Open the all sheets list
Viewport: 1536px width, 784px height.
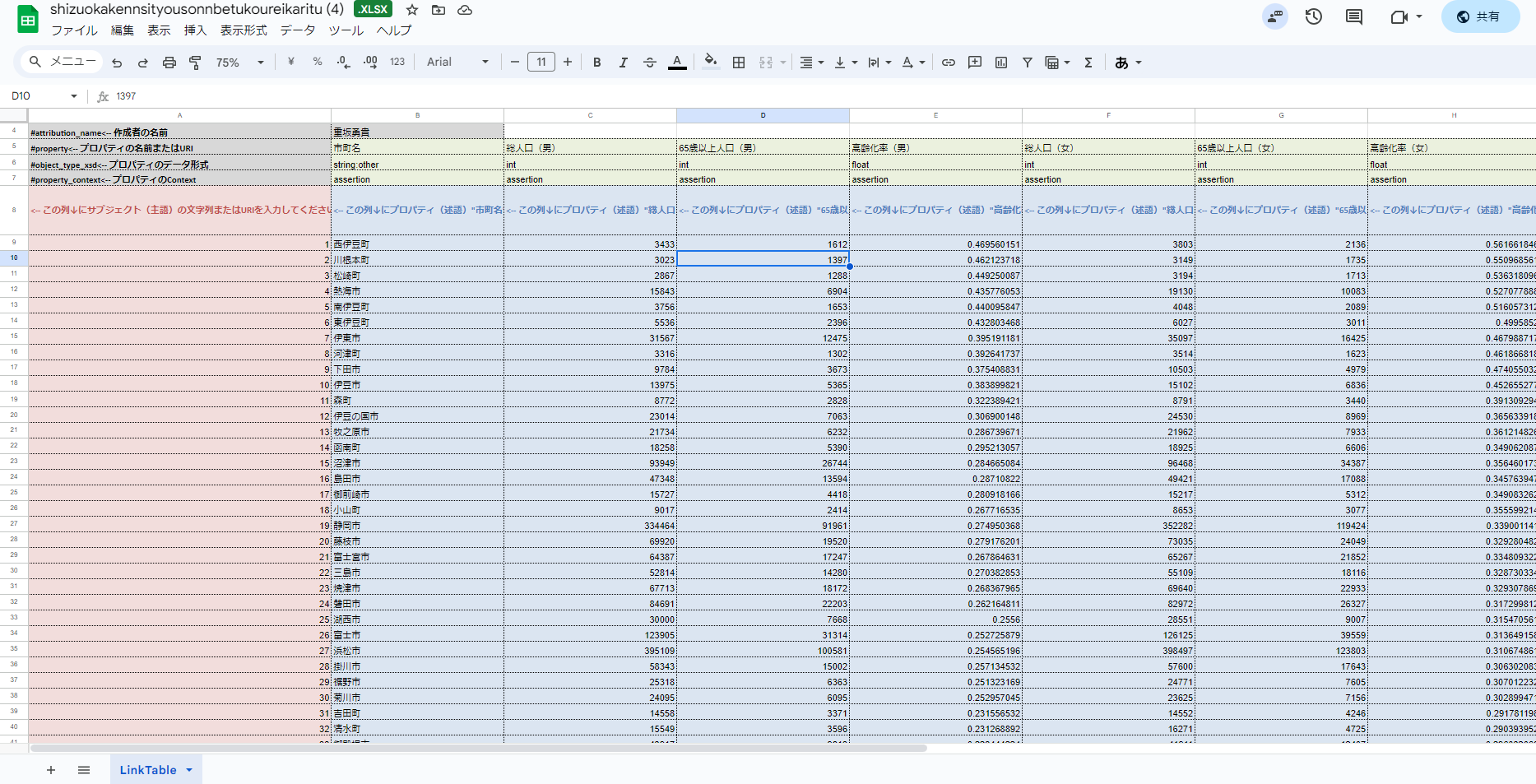point(84,770)
